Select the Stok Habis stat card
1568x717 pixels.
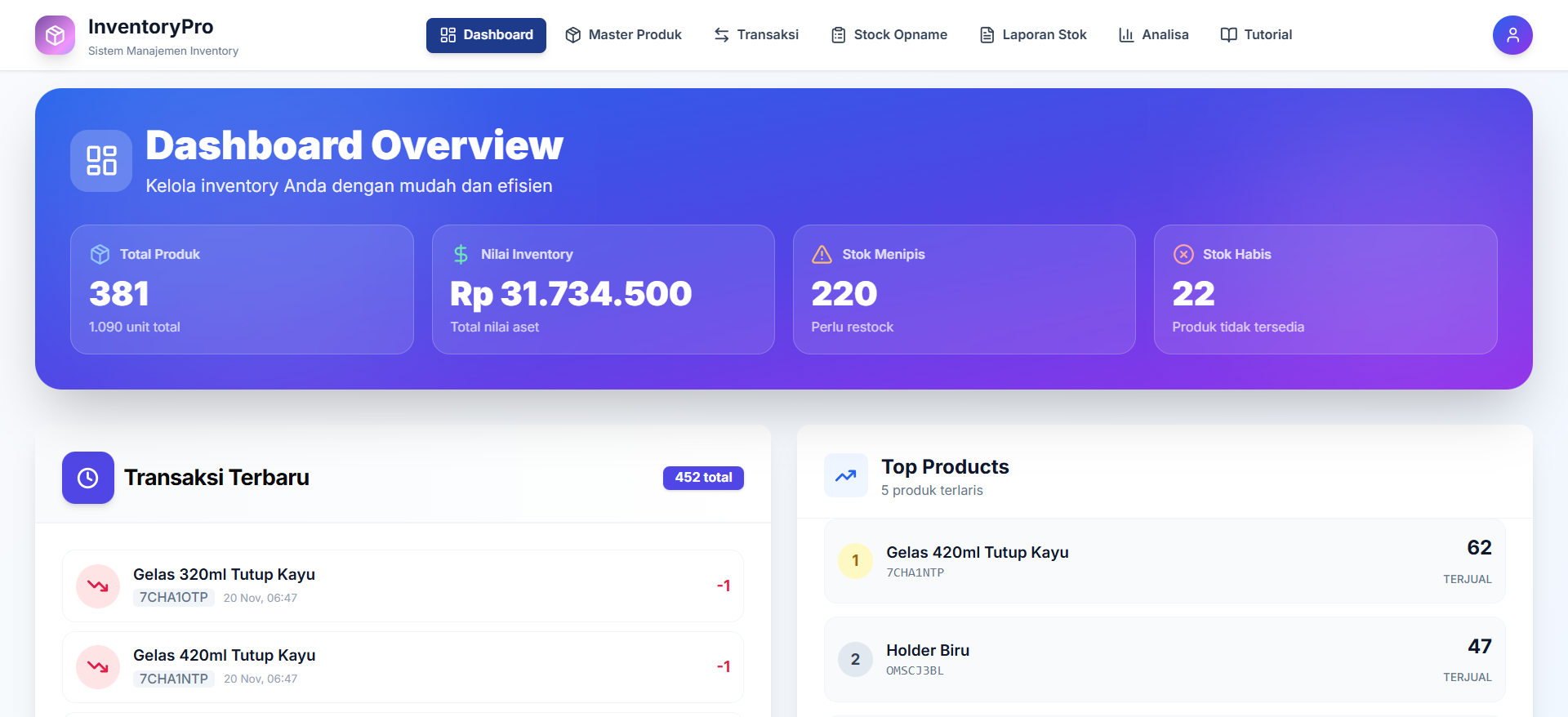[1325, 290]
